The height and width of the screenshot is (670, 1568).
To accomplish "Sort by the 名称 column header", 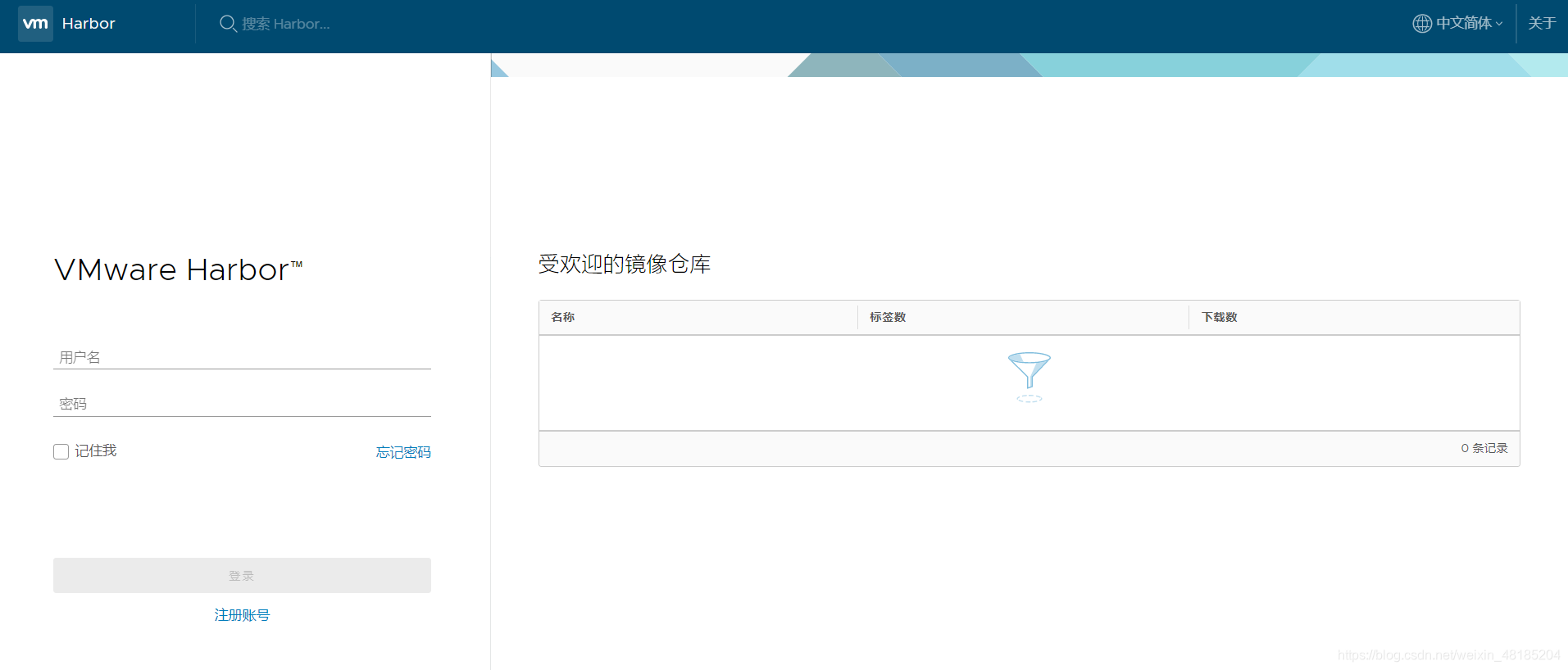I will tap(562, 317).
